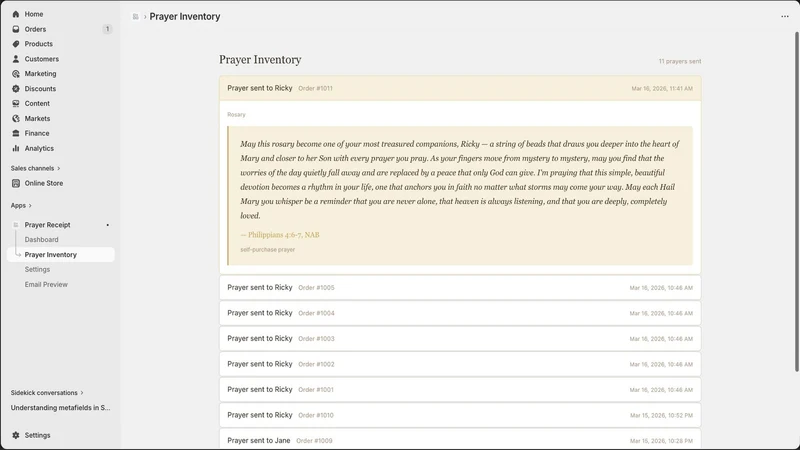Click the Discounts badge icon
This screenshot has height=450, width=800.
16,88
